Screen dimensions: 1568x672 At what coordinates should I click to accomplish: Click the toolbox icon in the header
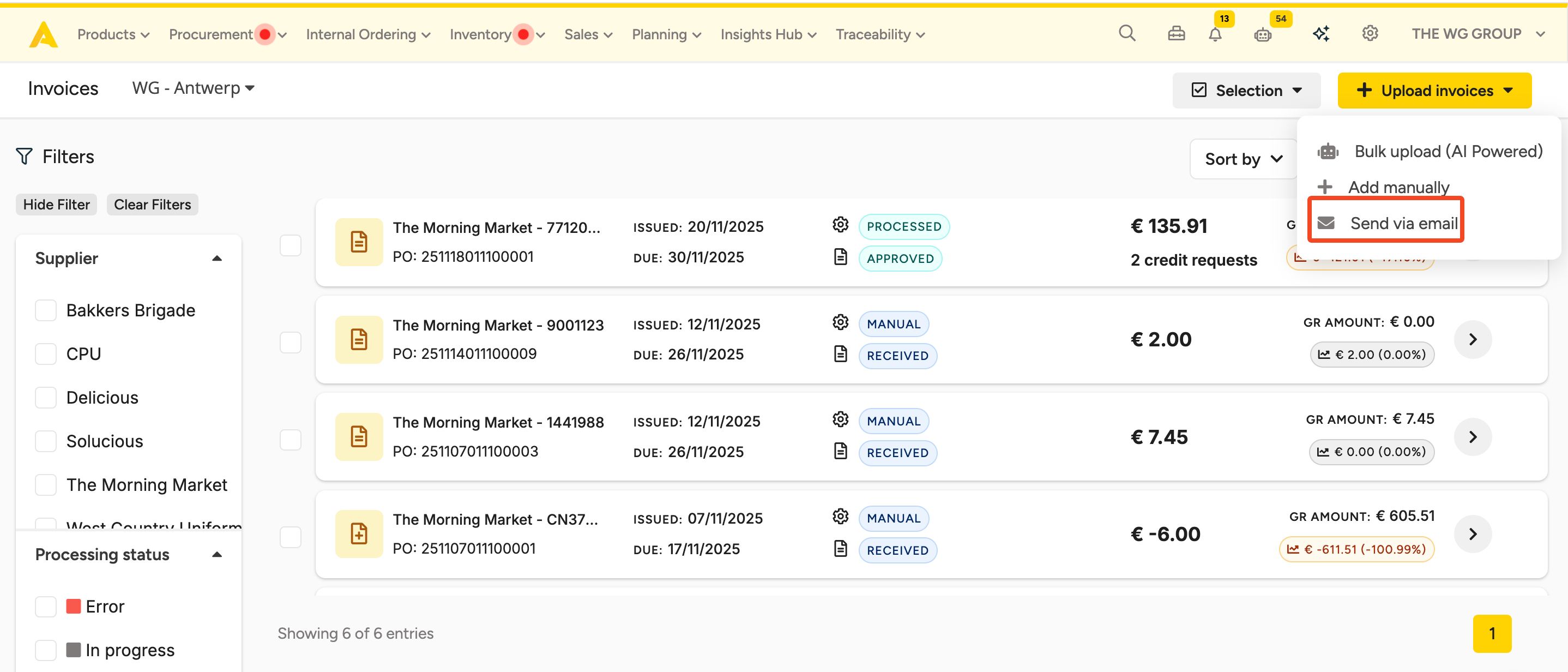tap(1176, 34)
